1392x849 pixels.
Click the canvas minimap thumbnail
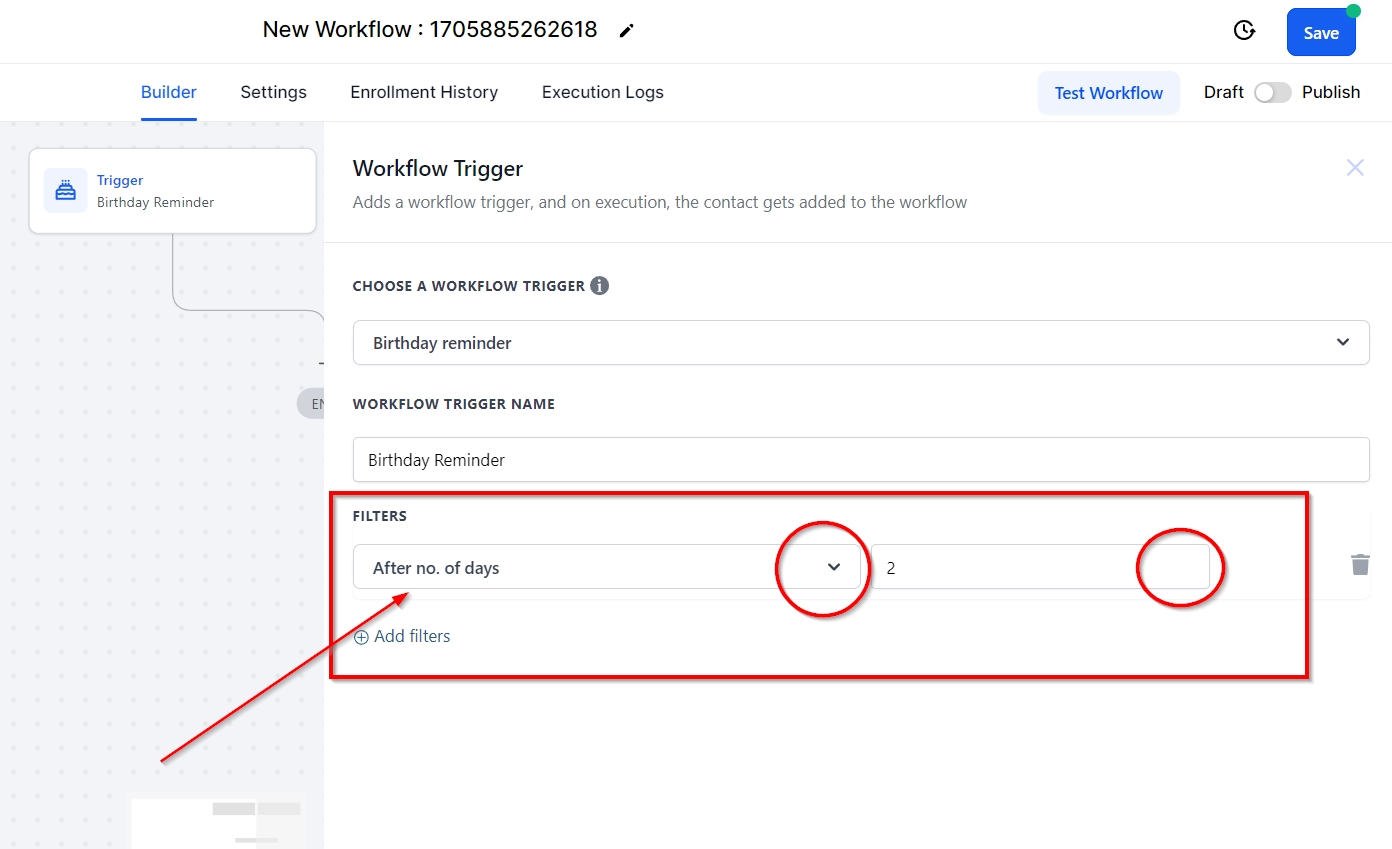pyautogui.click(x=218, y=822)
